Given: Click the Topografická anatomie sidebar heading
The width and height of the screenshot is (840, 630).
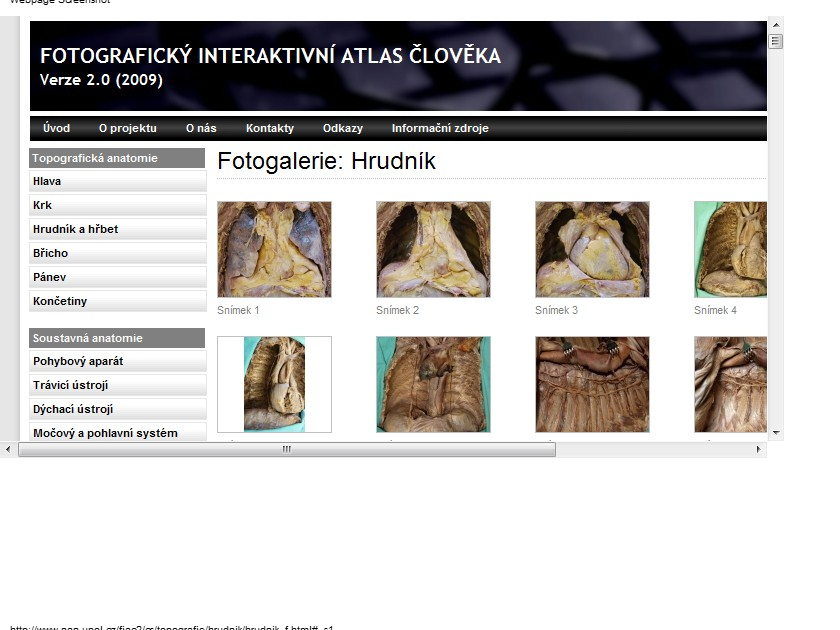Looking at the screenshot, I should pyautogui.click(x=117, y=158).
